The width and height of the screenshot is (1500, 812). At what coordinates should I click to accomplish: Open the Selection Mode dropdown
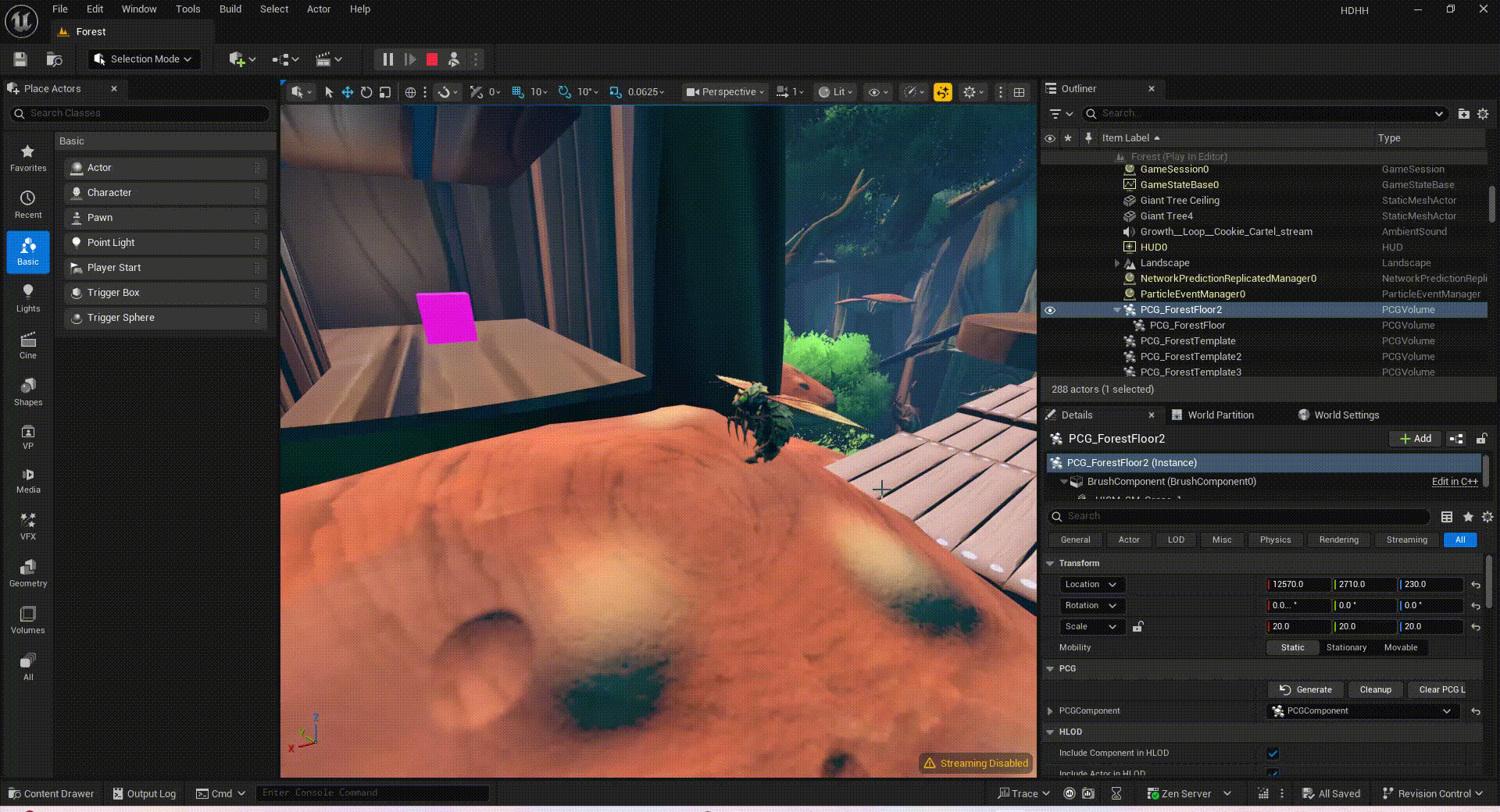tap(144, 59)
